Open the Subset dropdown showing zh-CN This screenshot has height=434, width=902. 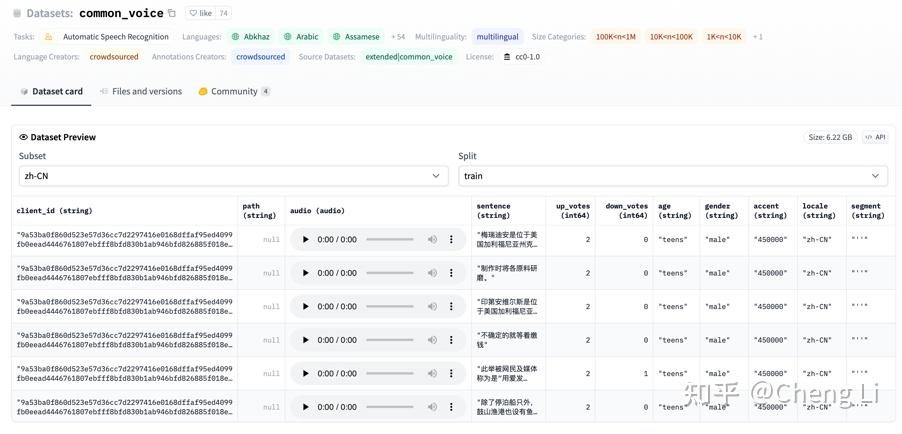pyautogui.click(x=232, y=176)
